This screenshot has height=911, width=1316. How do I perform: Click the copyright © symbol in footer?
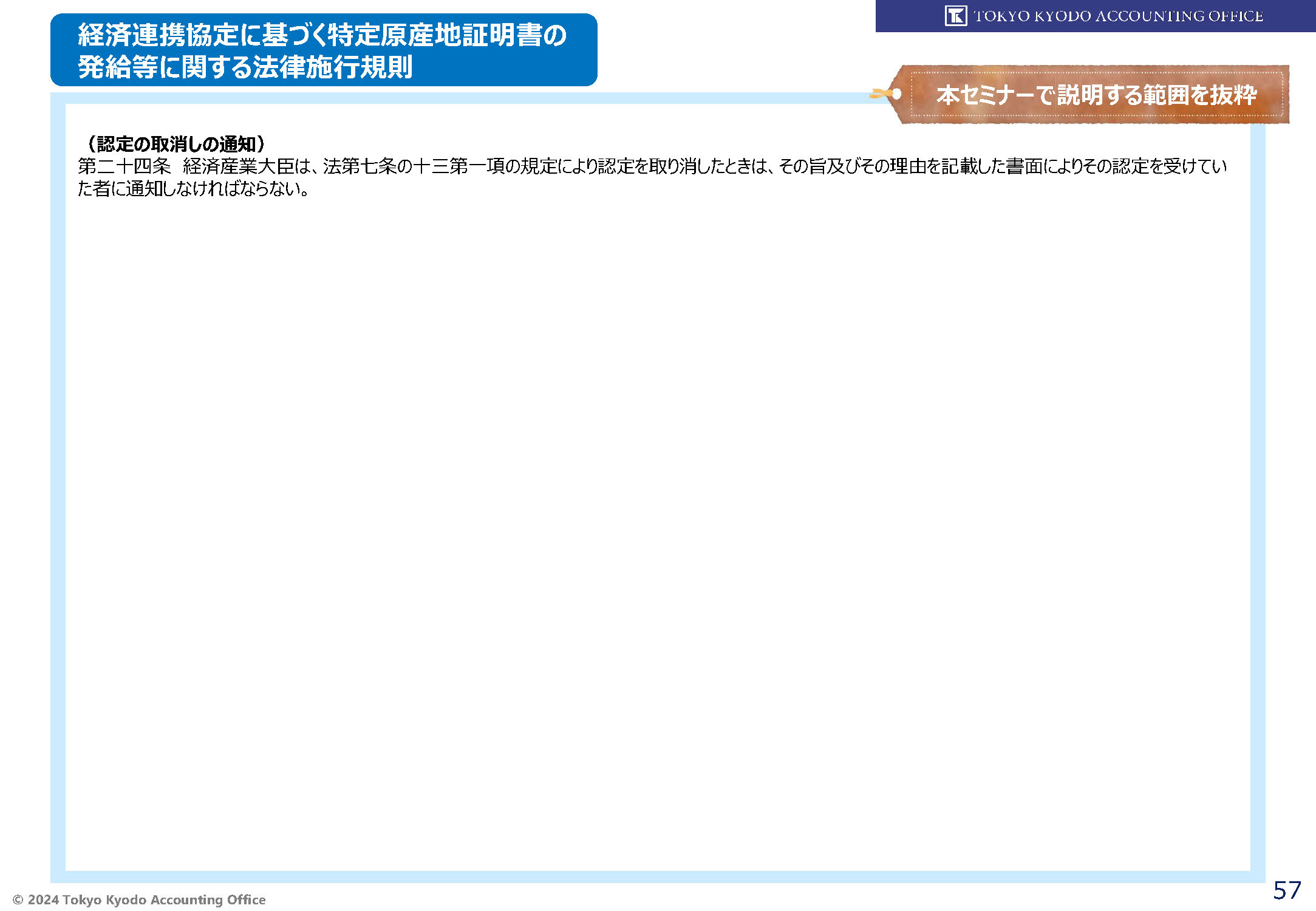(x=18, y=900)
